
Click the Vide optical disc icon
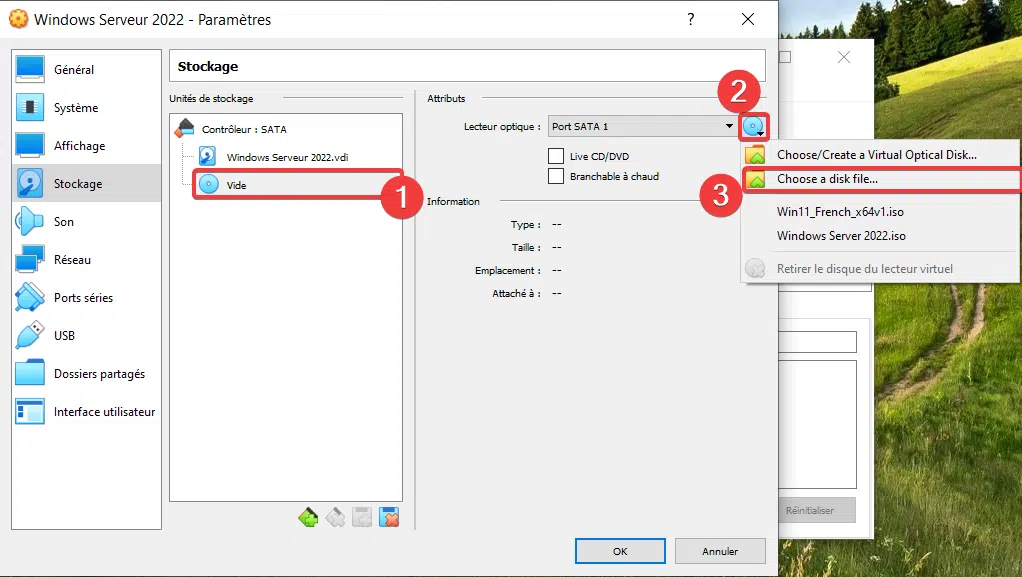click(x=209, y=185)
